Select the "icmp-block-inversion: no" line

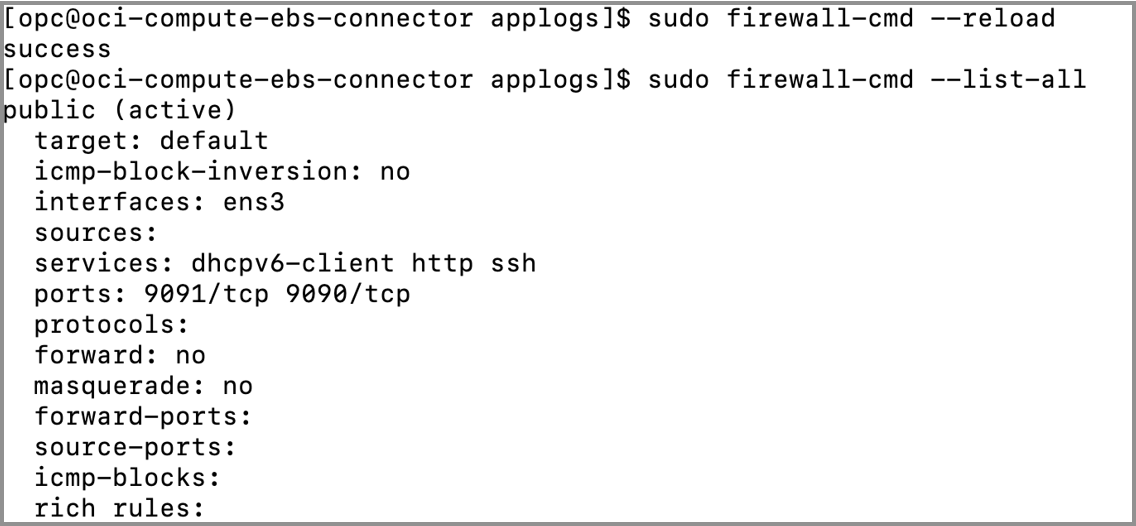click(222, 172)
